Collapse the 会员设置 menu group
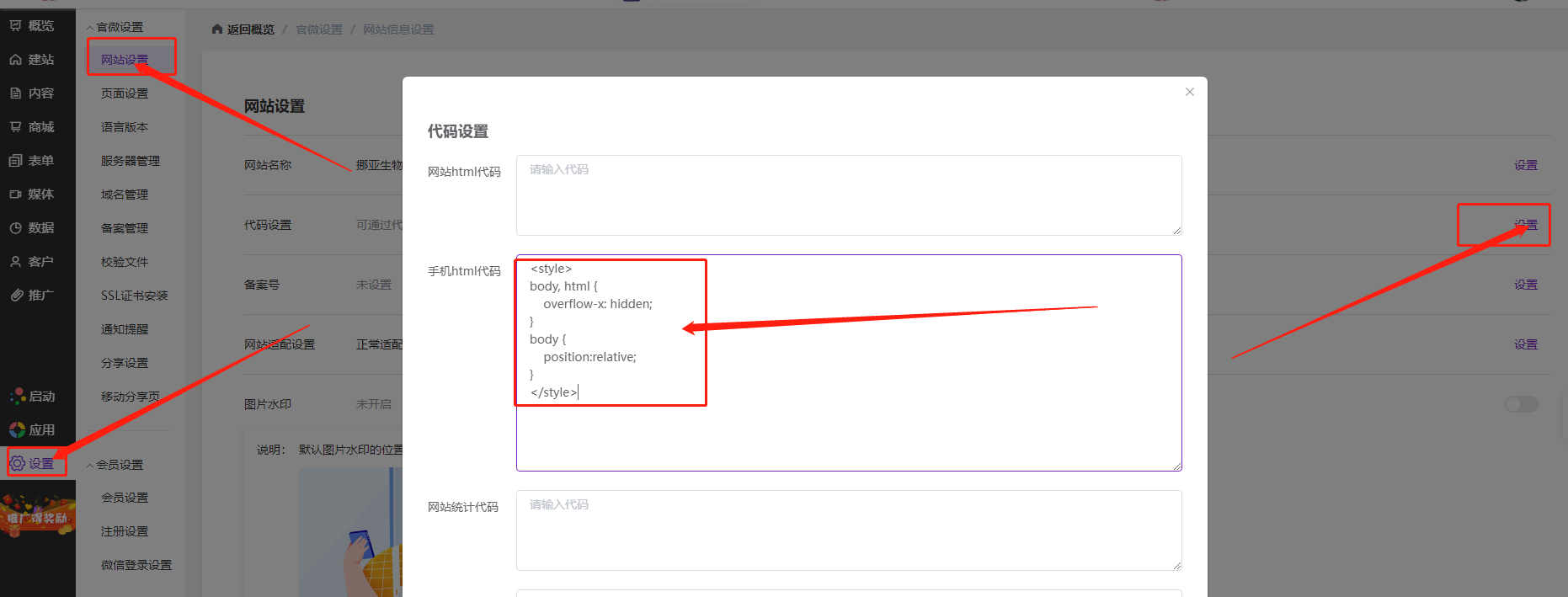 click(90, 465)
